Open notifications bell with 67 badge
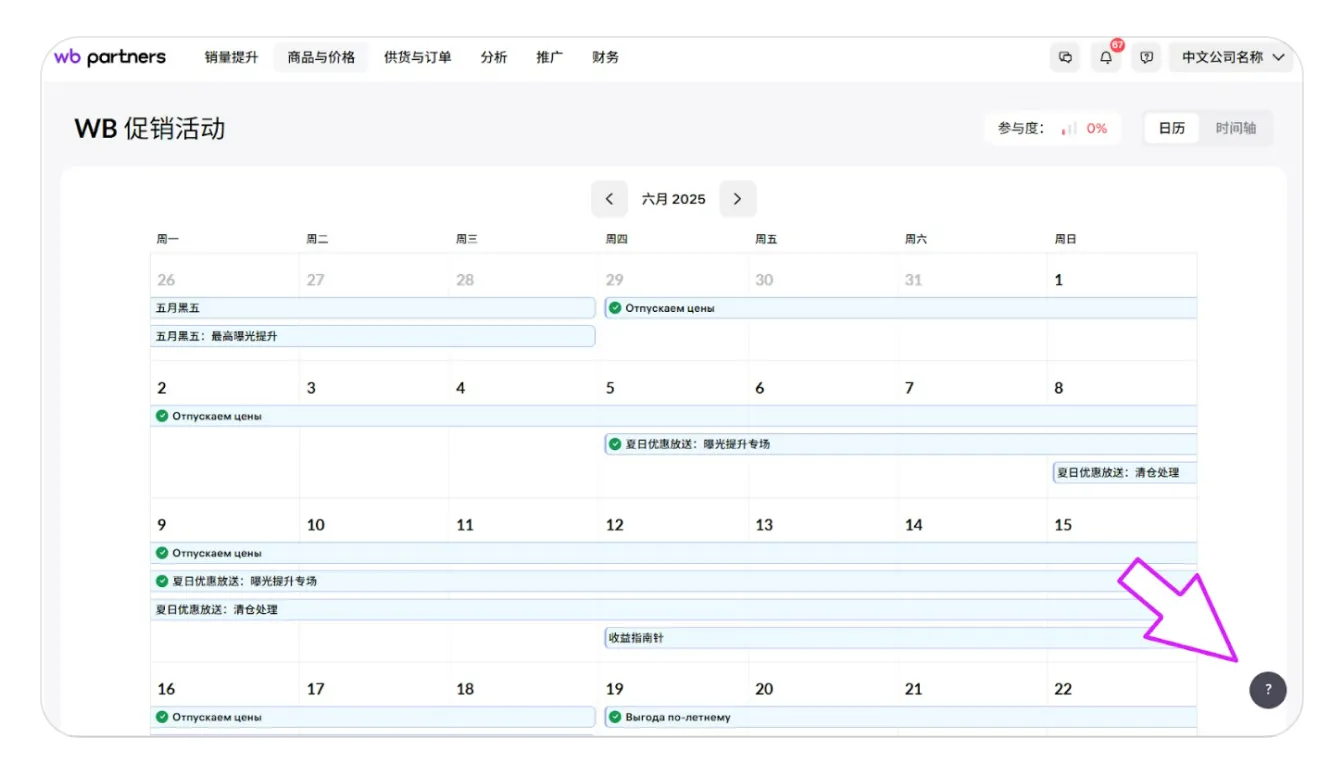Screen dimensions: 1344x774 tap(1106, 58)
